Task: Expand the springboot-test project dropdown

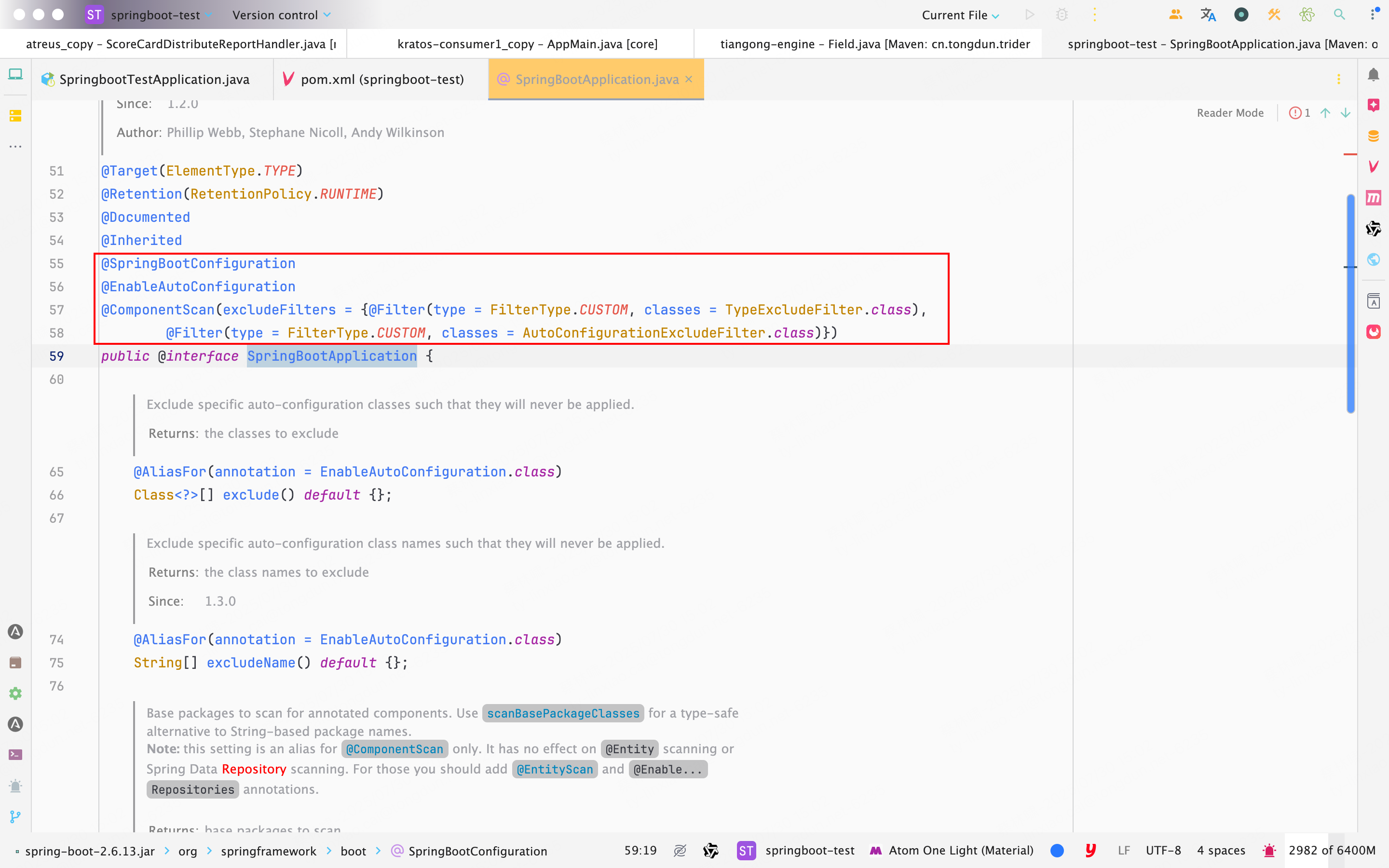Action: (155, 15)
